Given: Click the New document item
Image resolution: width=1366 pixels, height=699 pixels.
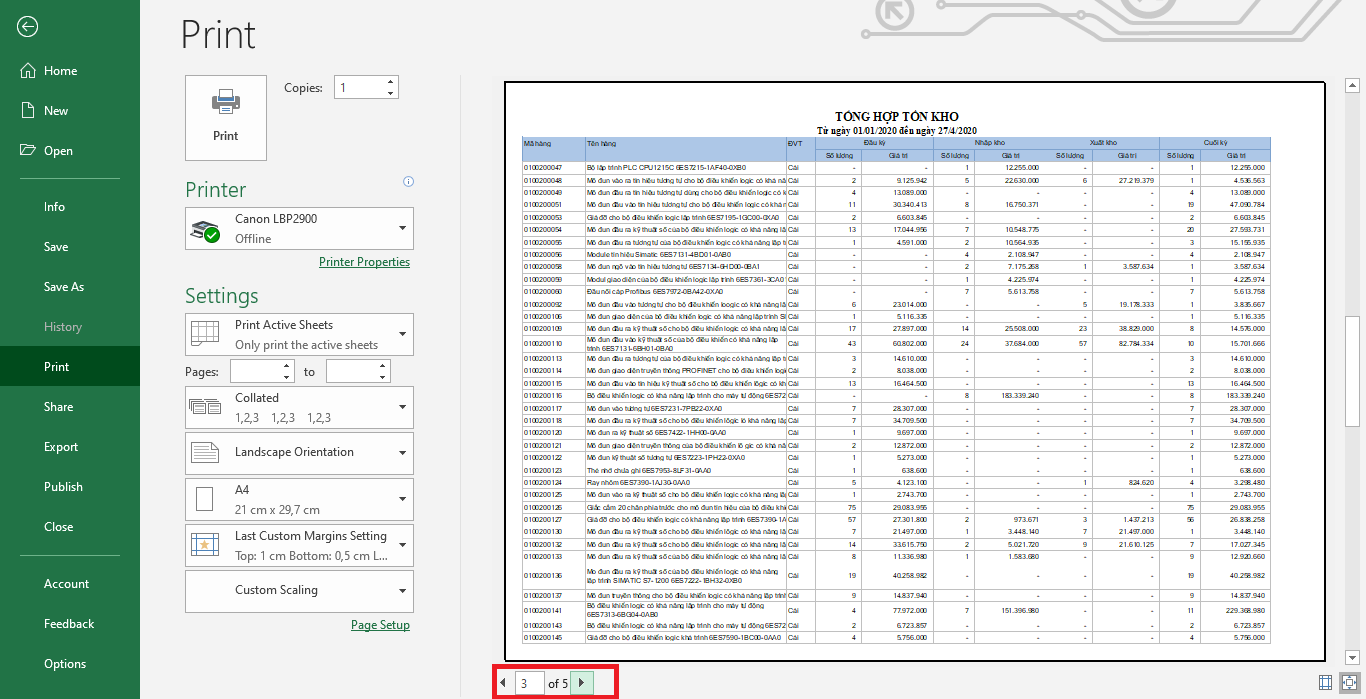Looking at the screenshot, I should (56, 111).
